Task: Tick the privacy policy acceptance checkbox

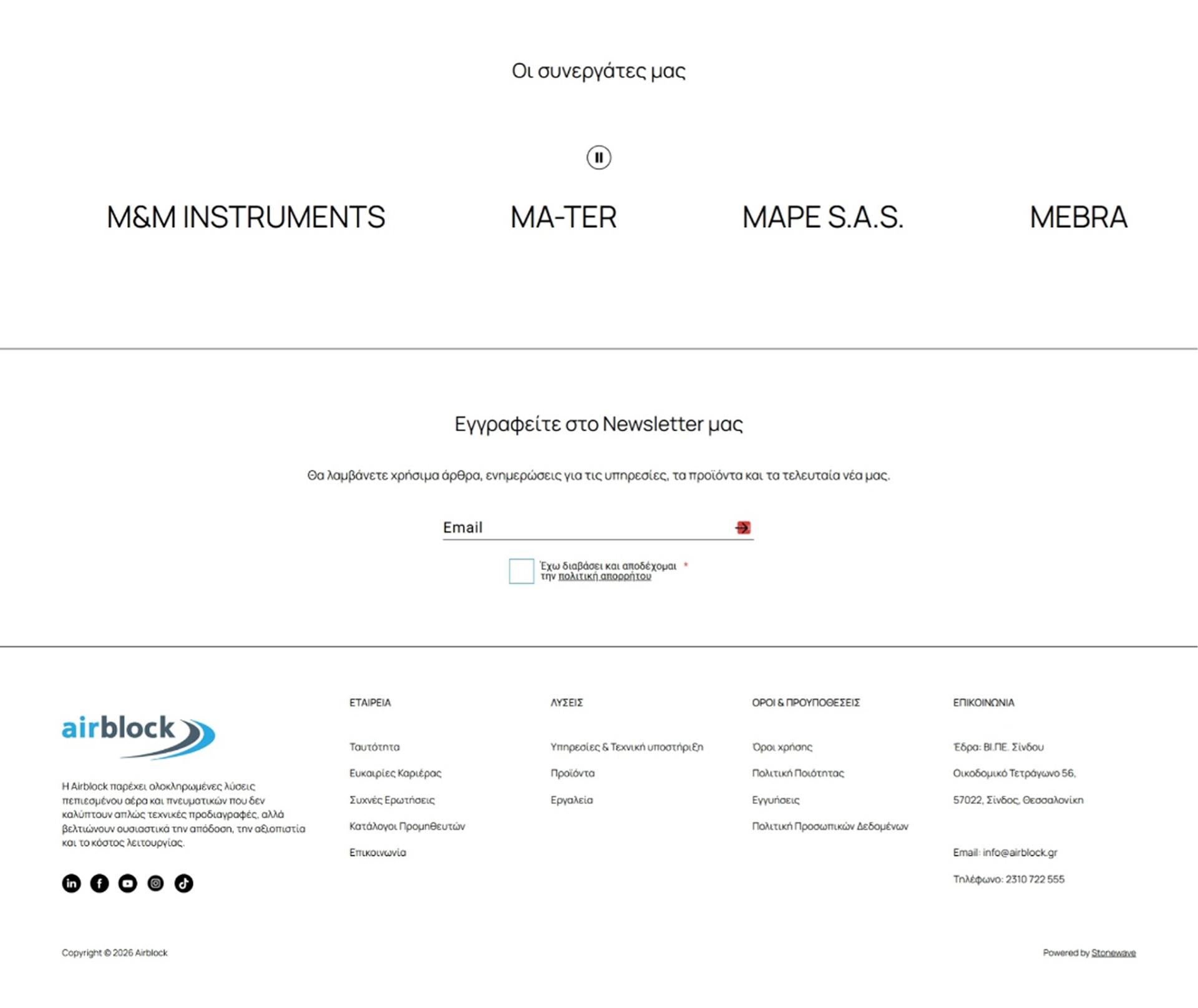Action: (521, 571)
